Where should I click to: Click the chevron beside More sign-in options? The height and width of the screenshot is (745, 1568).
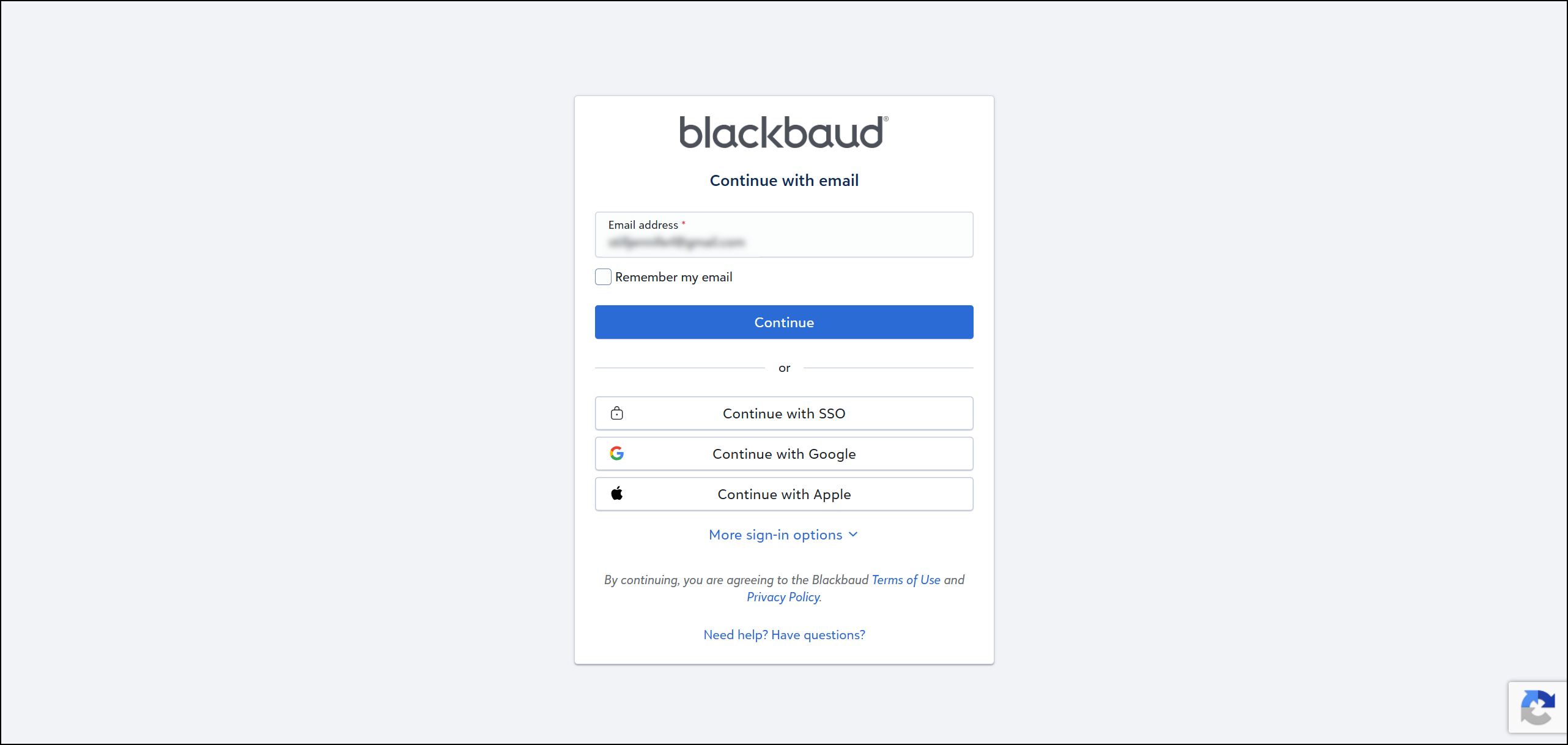[x=853, y=535]
